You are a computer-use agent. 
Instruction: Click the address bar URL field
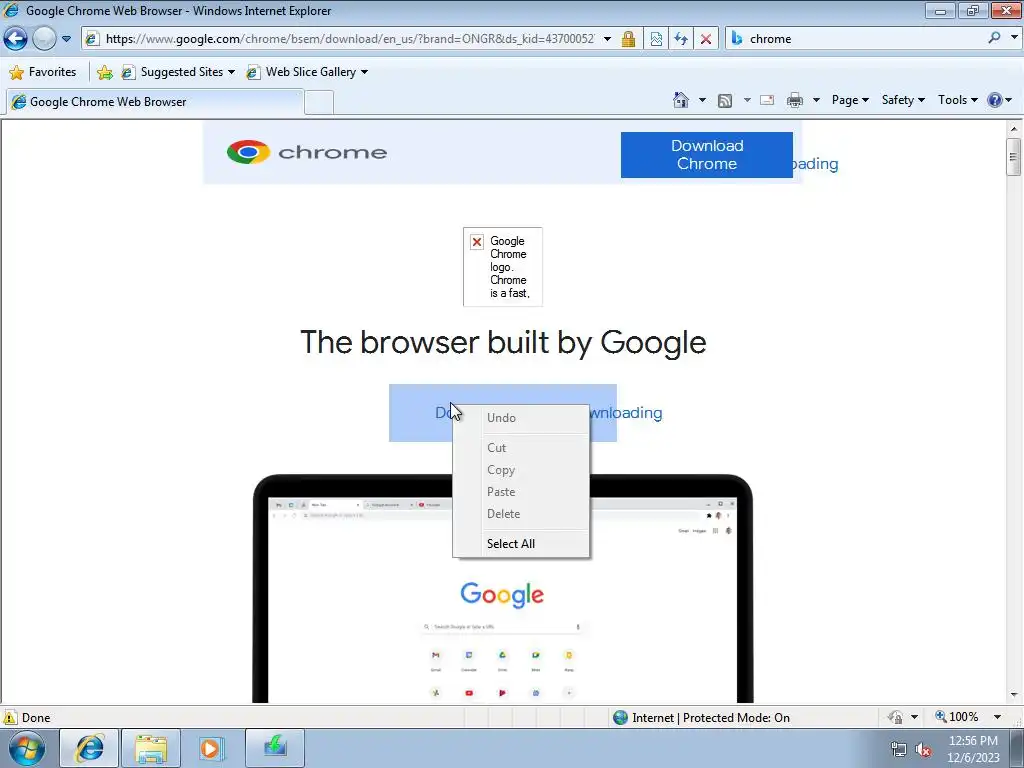349,39
